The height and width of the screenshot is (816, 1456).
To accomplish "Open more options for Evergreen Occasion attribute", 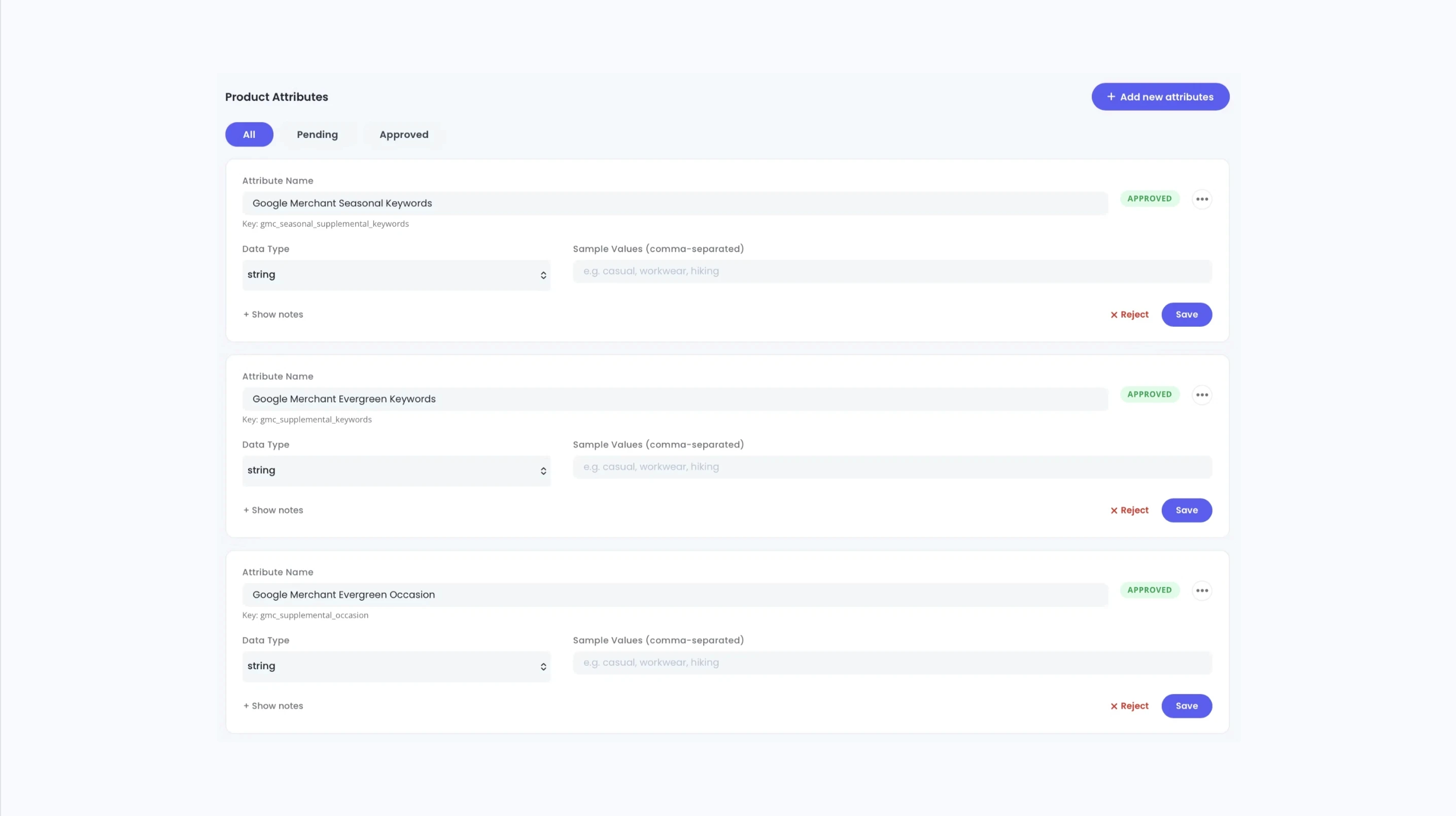I will click(x=1202, y=590).
